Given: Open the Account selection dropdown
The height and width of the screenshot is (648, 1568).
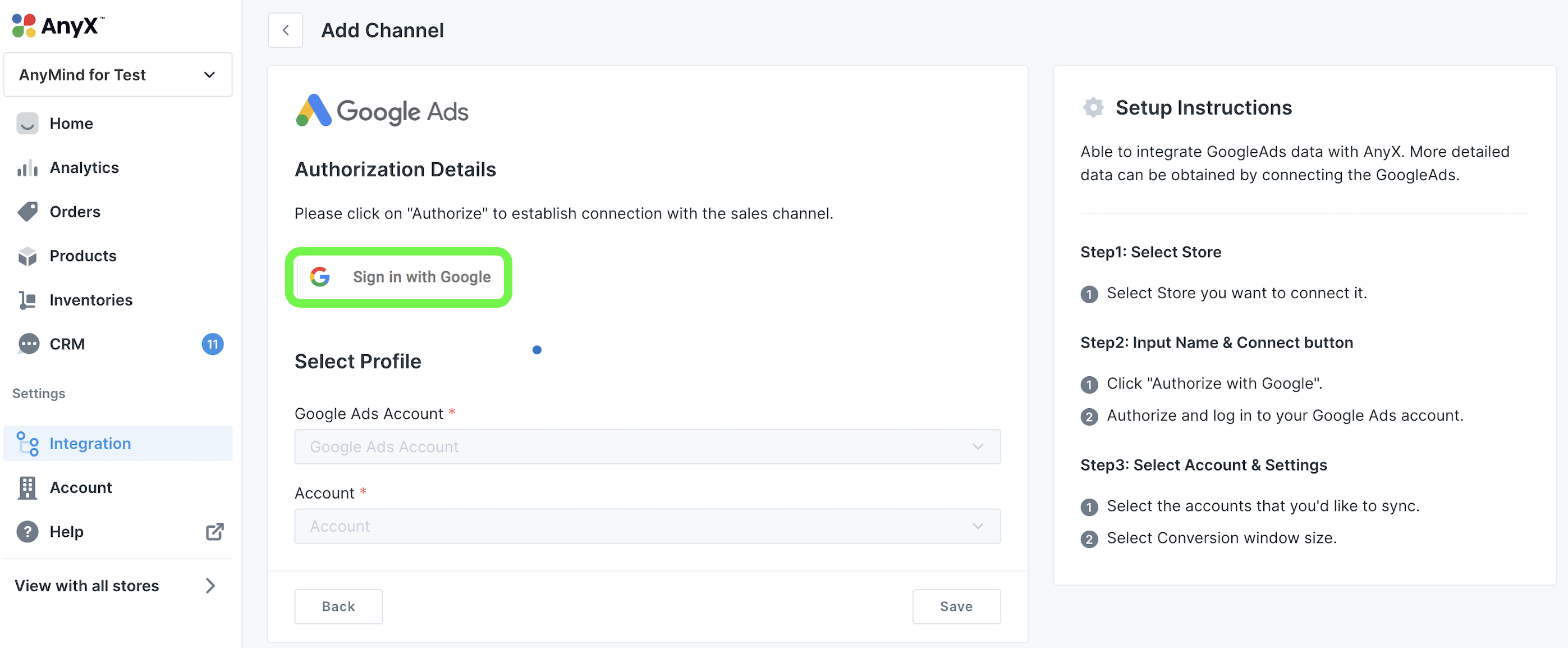Looking at the screenshot, I should [647, 526].
